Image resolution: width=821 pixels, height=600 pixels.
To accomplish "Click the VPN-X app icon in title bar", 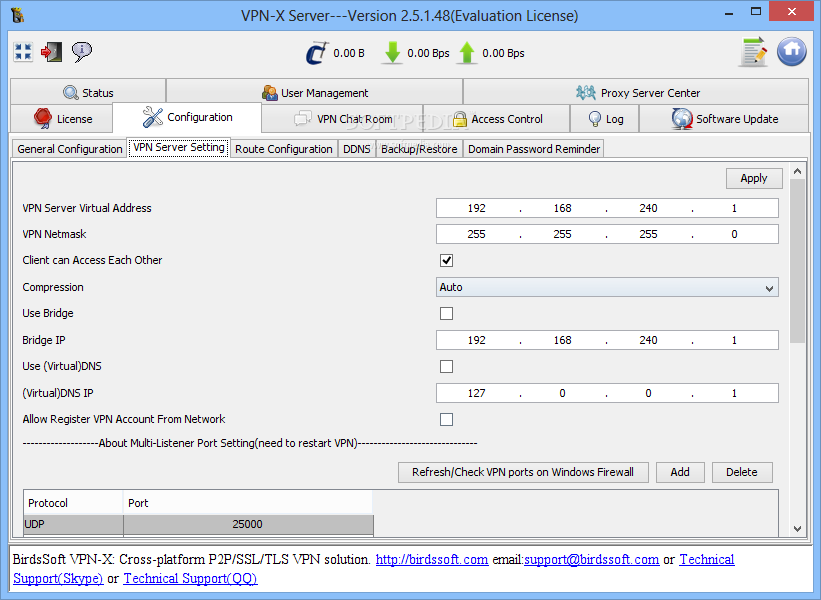I will pos(18,15).
